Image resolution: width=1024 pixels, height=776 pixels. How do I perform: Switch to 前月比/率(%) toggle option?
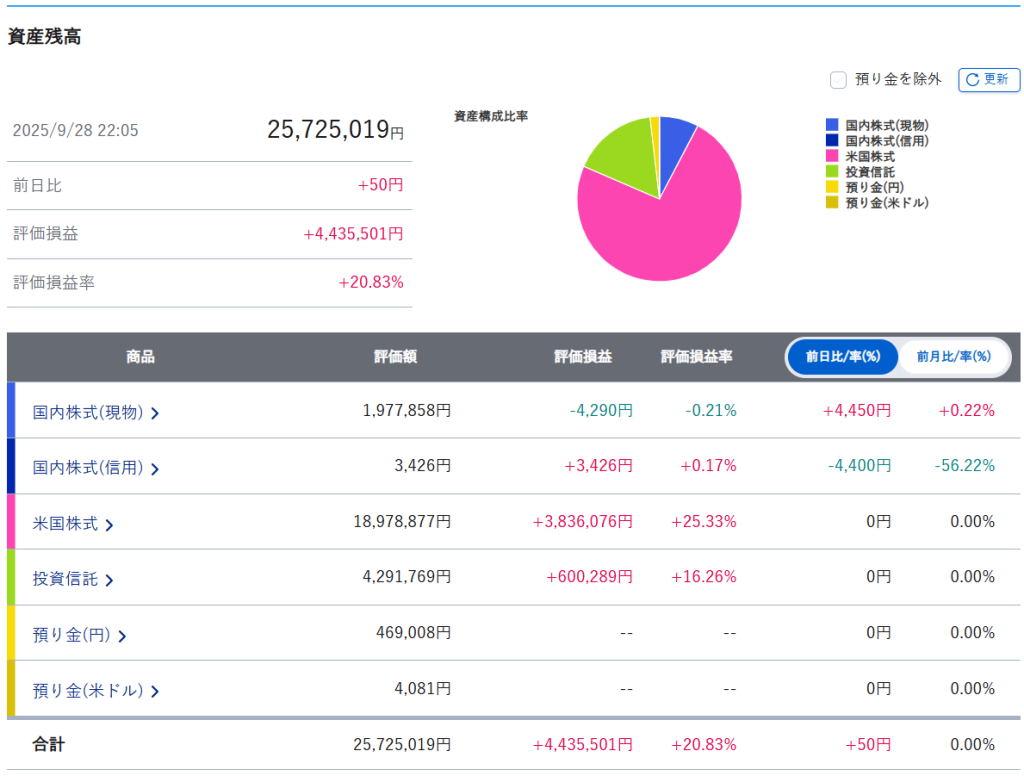point(953,357)
